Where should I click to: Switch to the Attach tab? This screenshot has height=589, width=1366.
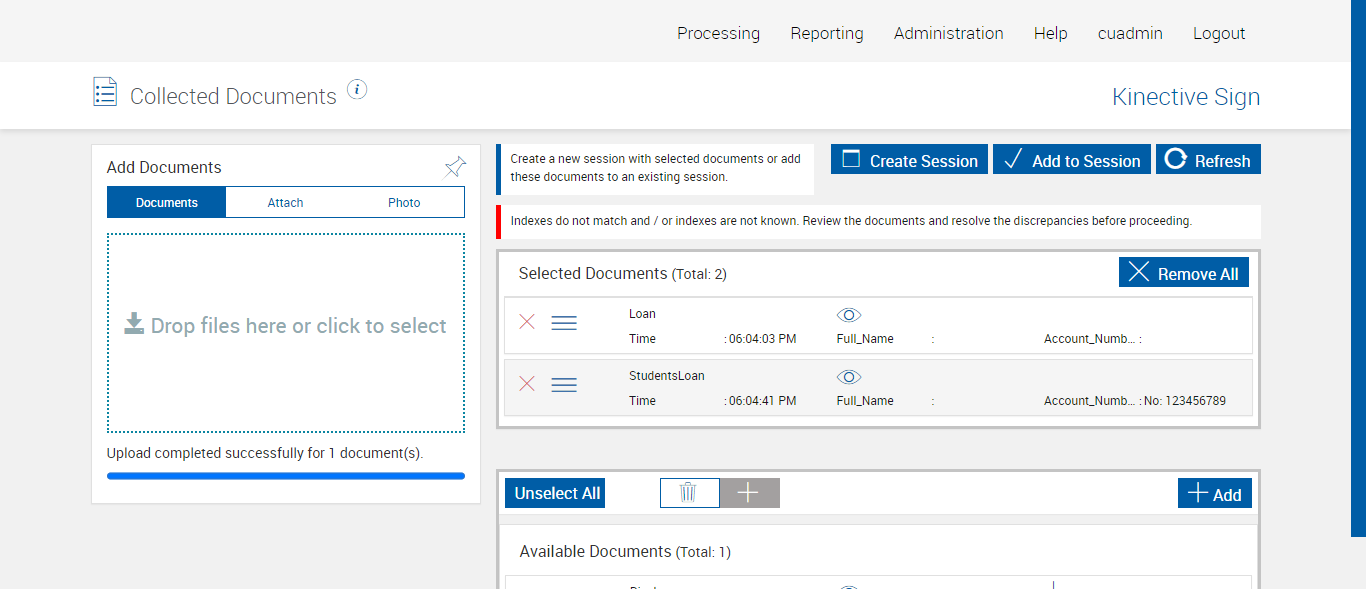285,203
